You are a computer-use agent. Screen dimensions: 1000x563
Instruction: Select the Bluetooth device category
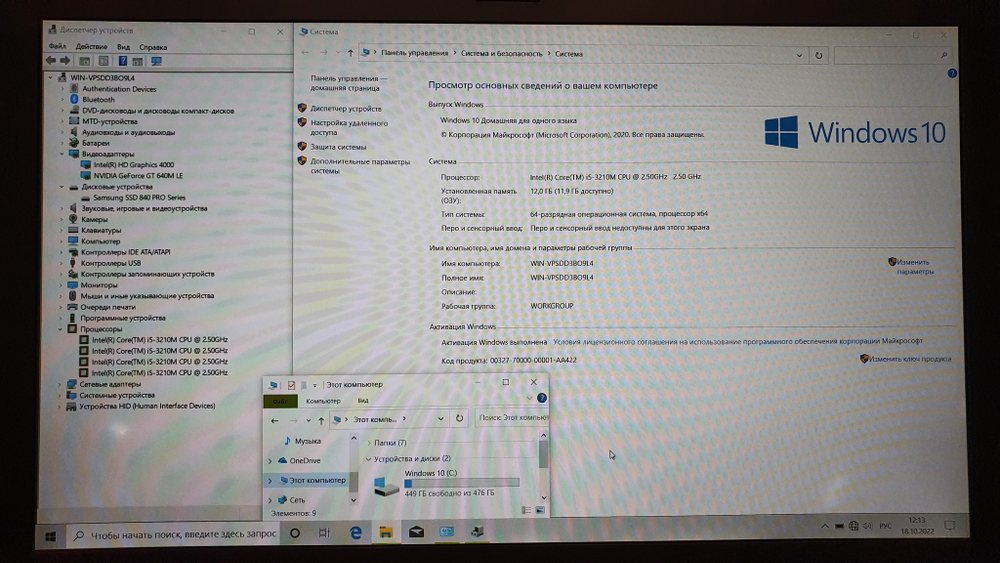point(98,99)
